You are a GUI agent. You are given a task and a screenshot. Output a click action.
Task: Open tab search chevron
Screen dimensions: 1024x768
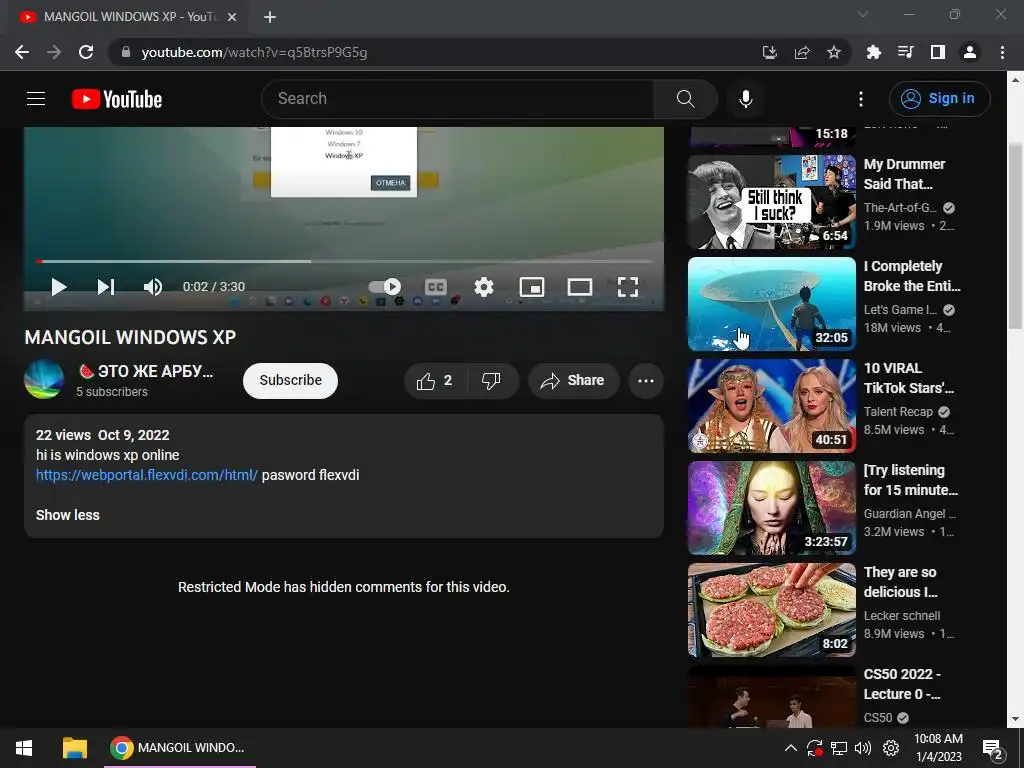click(863, 14)
